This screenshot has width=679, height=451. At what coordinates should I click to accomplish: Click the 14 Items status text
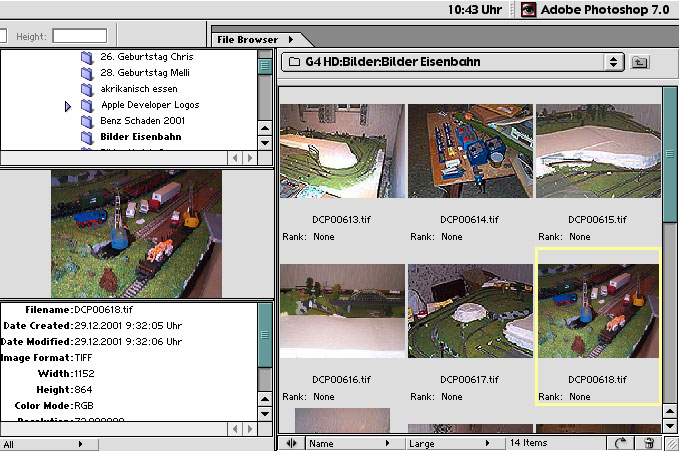pos(528,443)
